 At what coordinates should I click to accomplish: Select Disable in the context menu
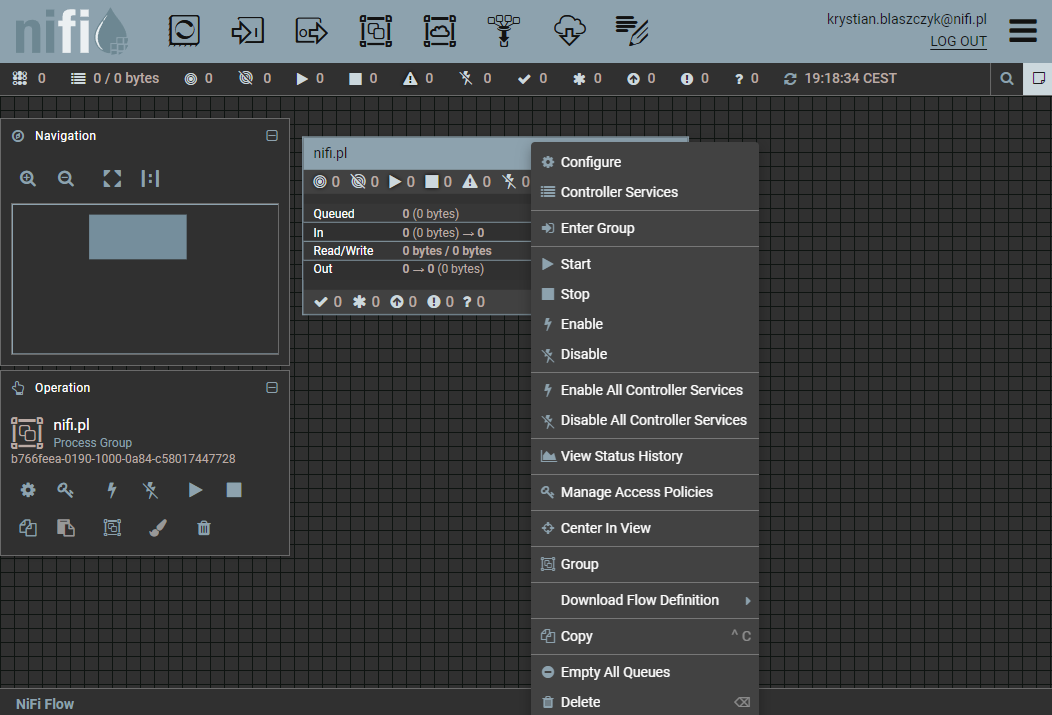(x=645, y=354)
